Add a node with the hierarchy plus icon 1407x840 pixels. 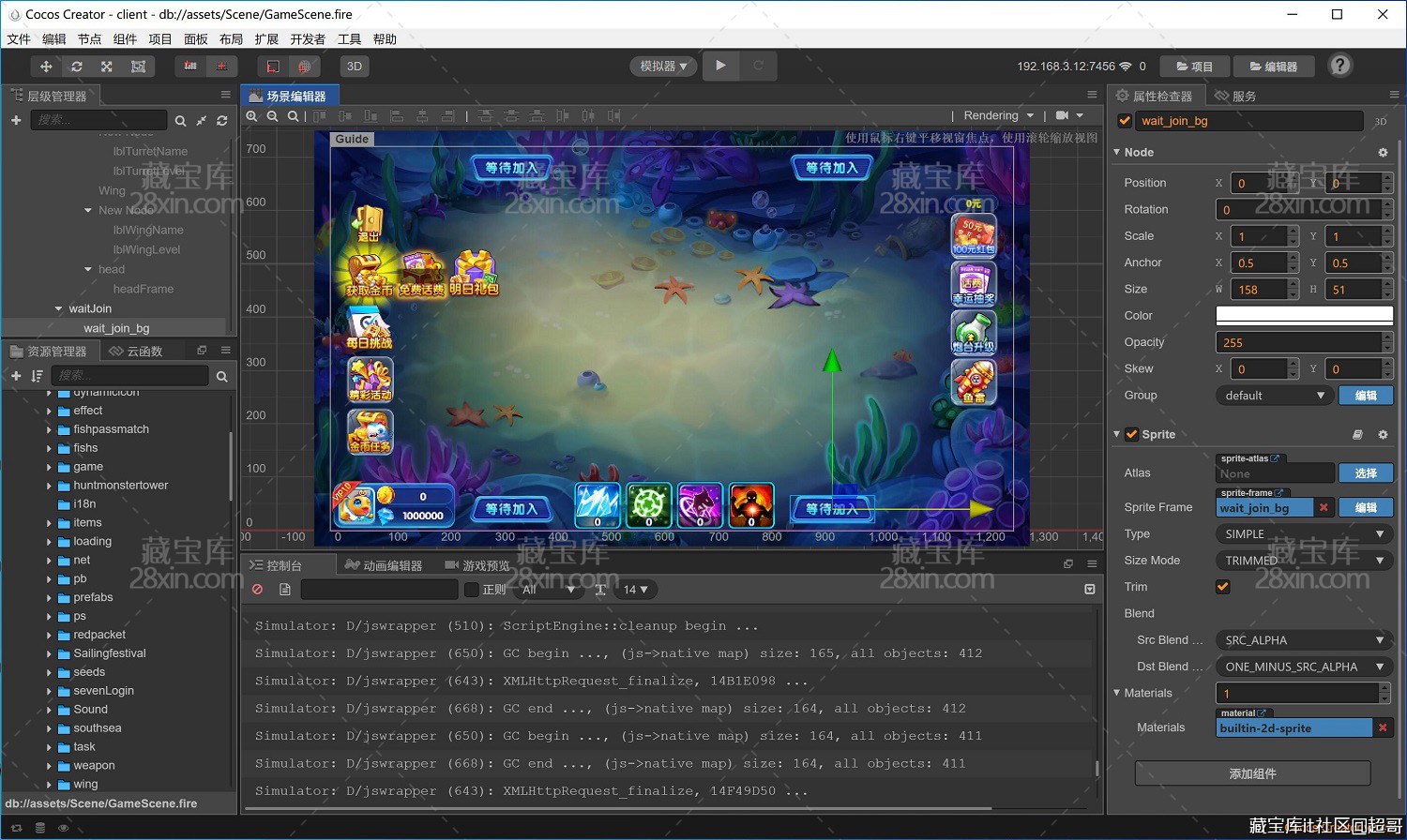(16, 120)
